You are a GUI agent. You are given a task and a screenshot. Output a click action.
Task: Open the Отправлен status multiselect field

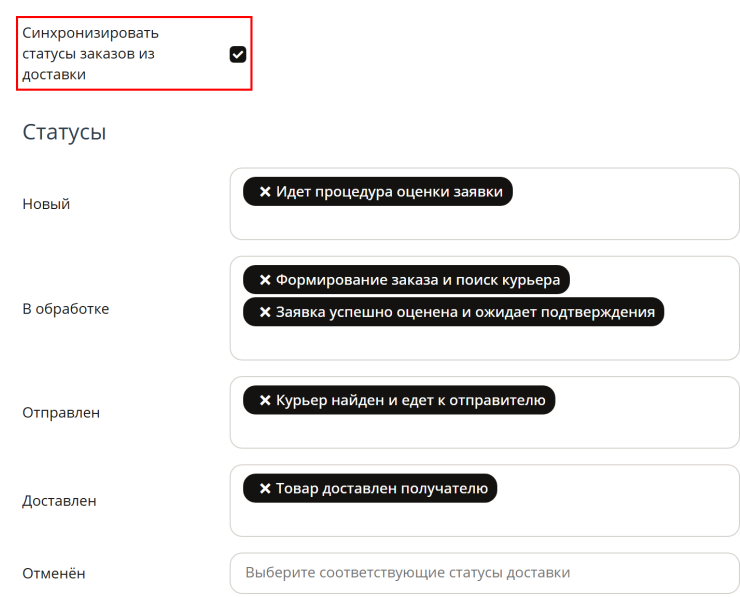pyautogui.click(x=484, y=412)
